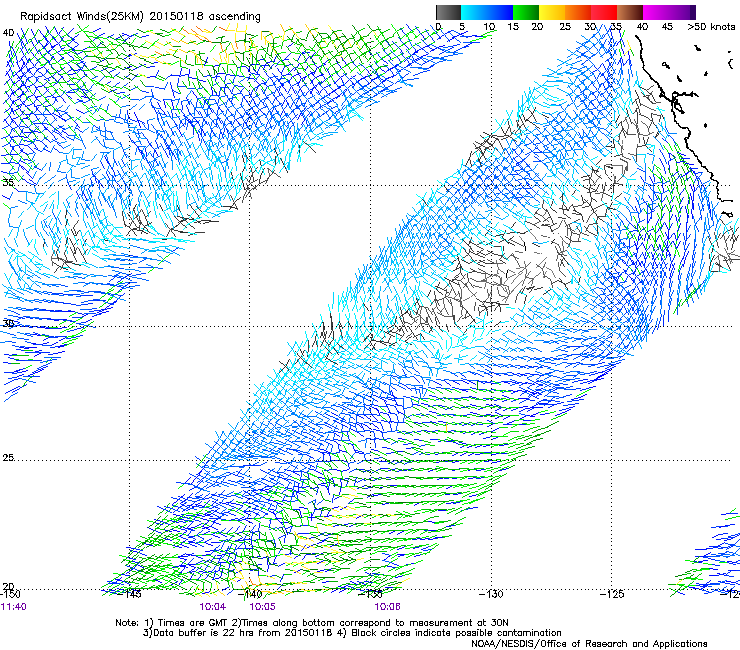Click the purple '10:05' pass time
The width and height of the screenshot is (740, 650).
point(262,607)
